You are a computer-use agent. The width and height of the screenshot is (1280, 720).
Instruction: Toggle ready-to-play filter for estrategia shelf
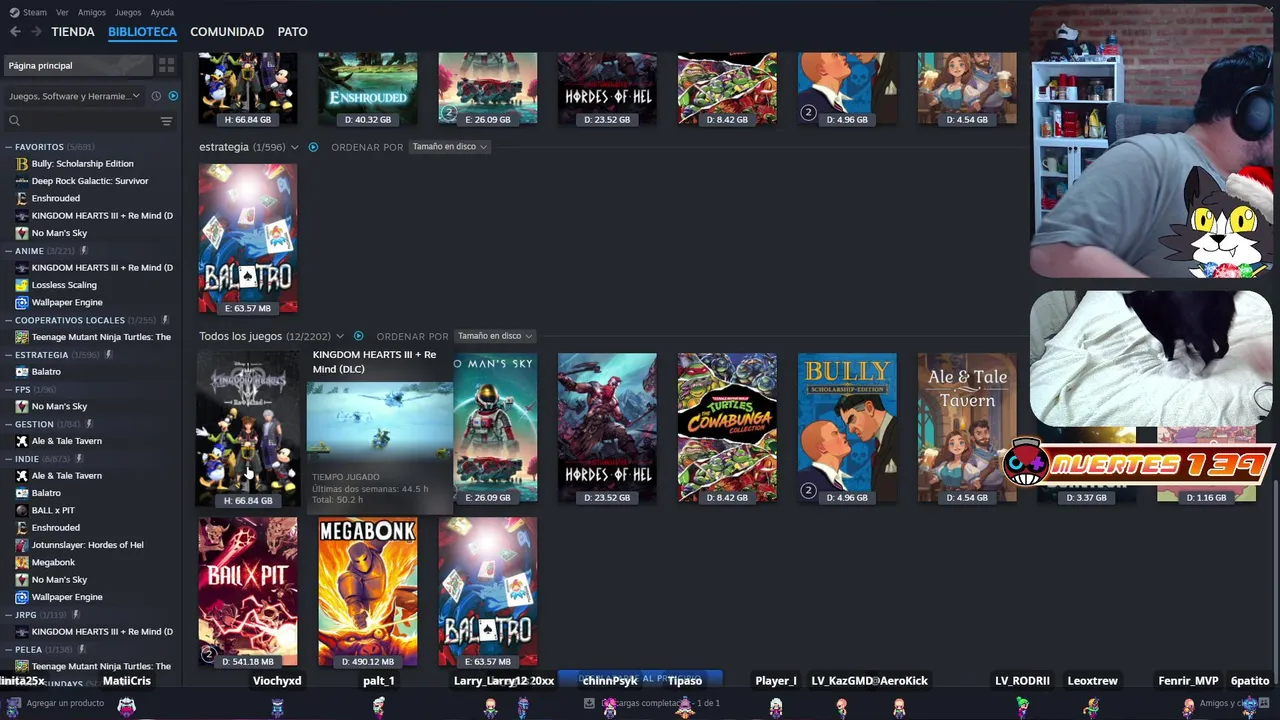(313, 147)
